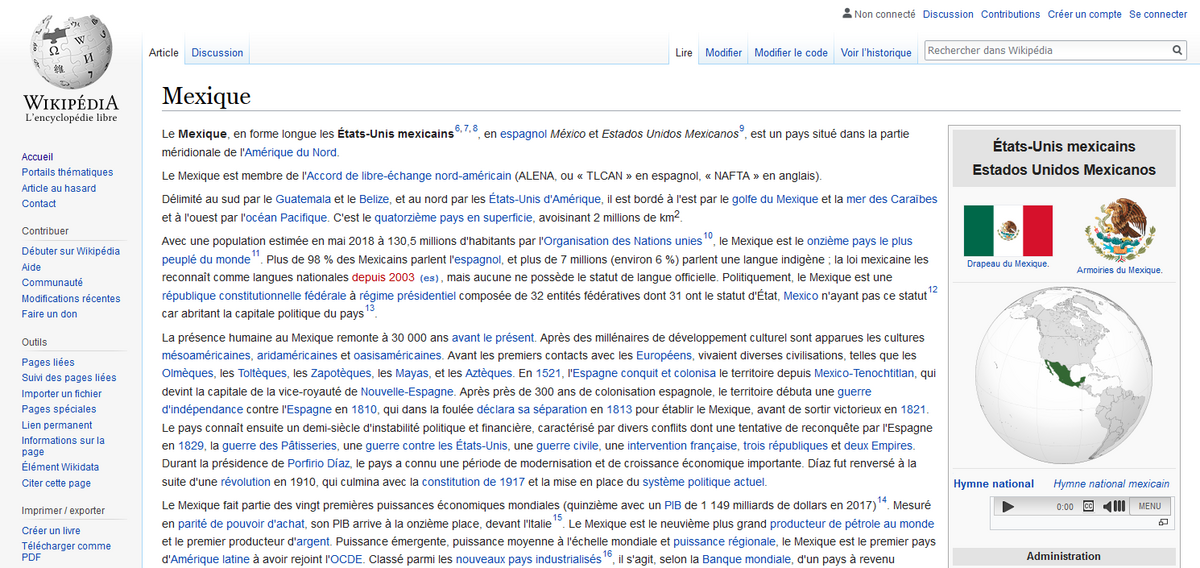The width and height of the screenshot is (1200, 568).
Task: Toggle closed captions on audio player
Action: tap(1088, 507)
